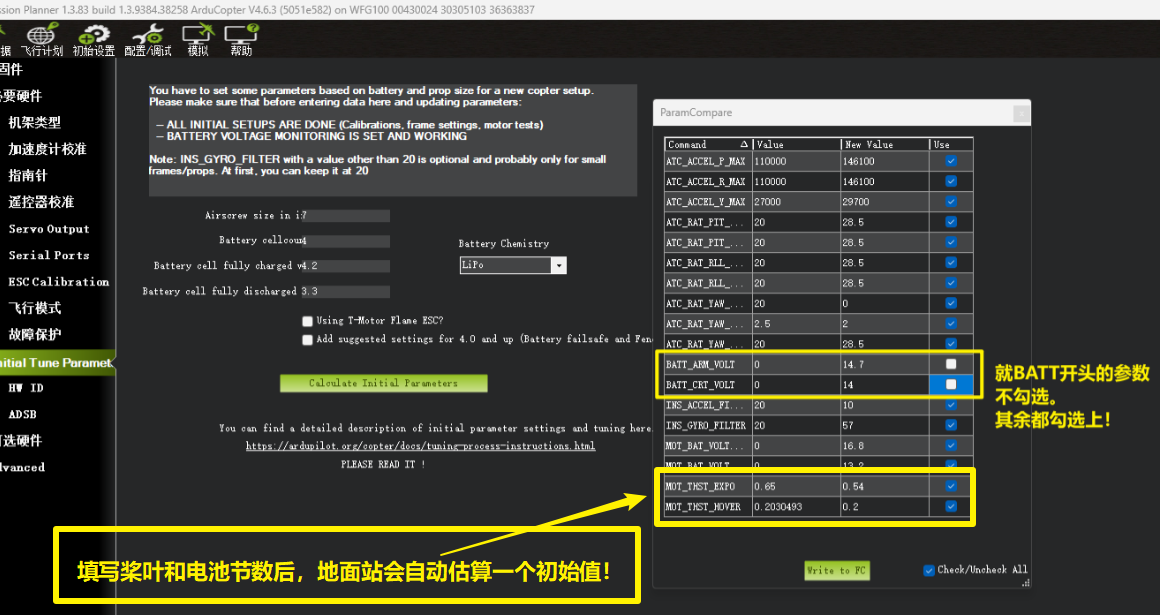Enable the Using T-Motor Flame ESC checkbox
The image size is (1160, 615).
308,321
